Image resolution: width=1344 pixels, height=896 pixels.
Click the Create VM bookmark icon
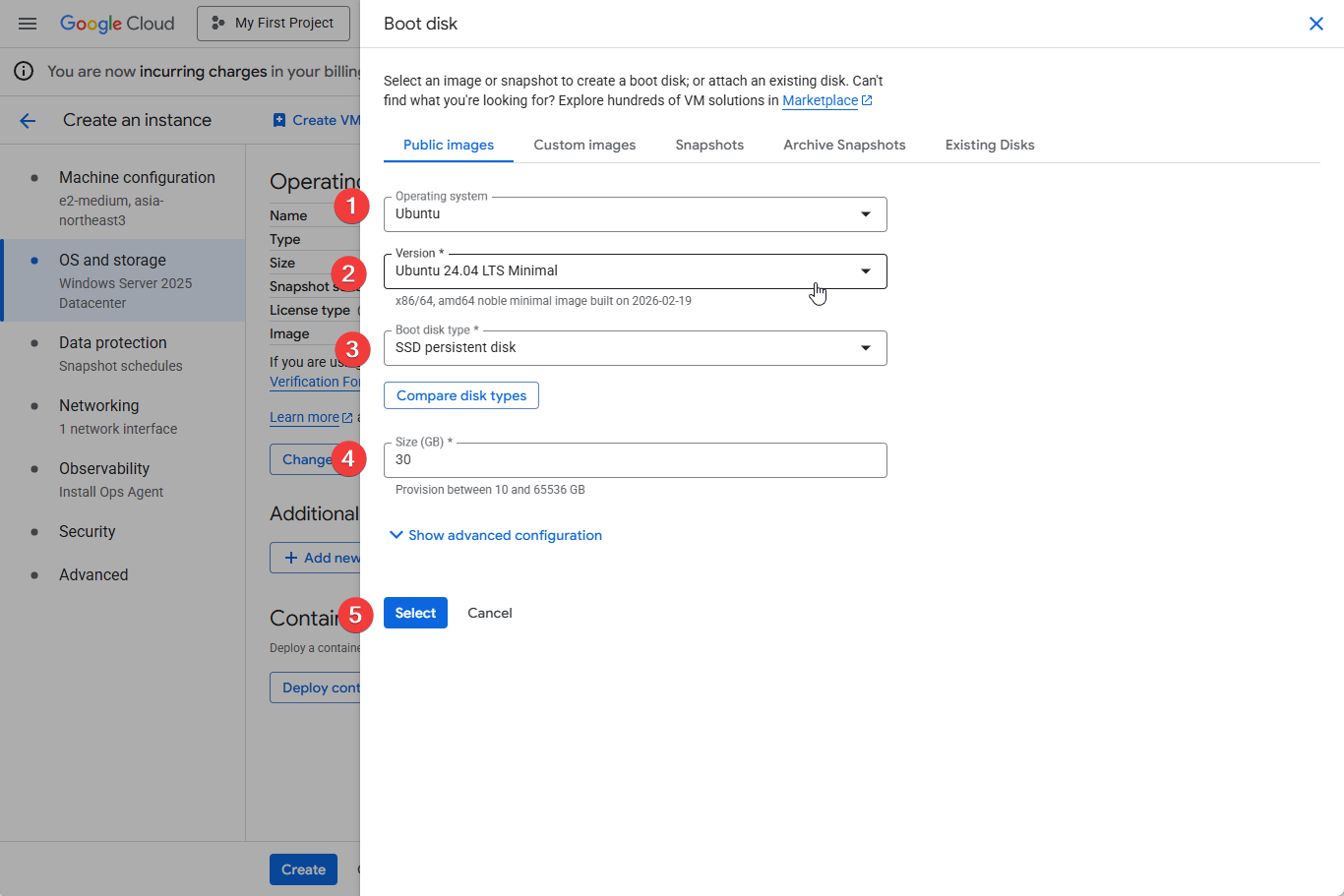(x=279, y=120)
